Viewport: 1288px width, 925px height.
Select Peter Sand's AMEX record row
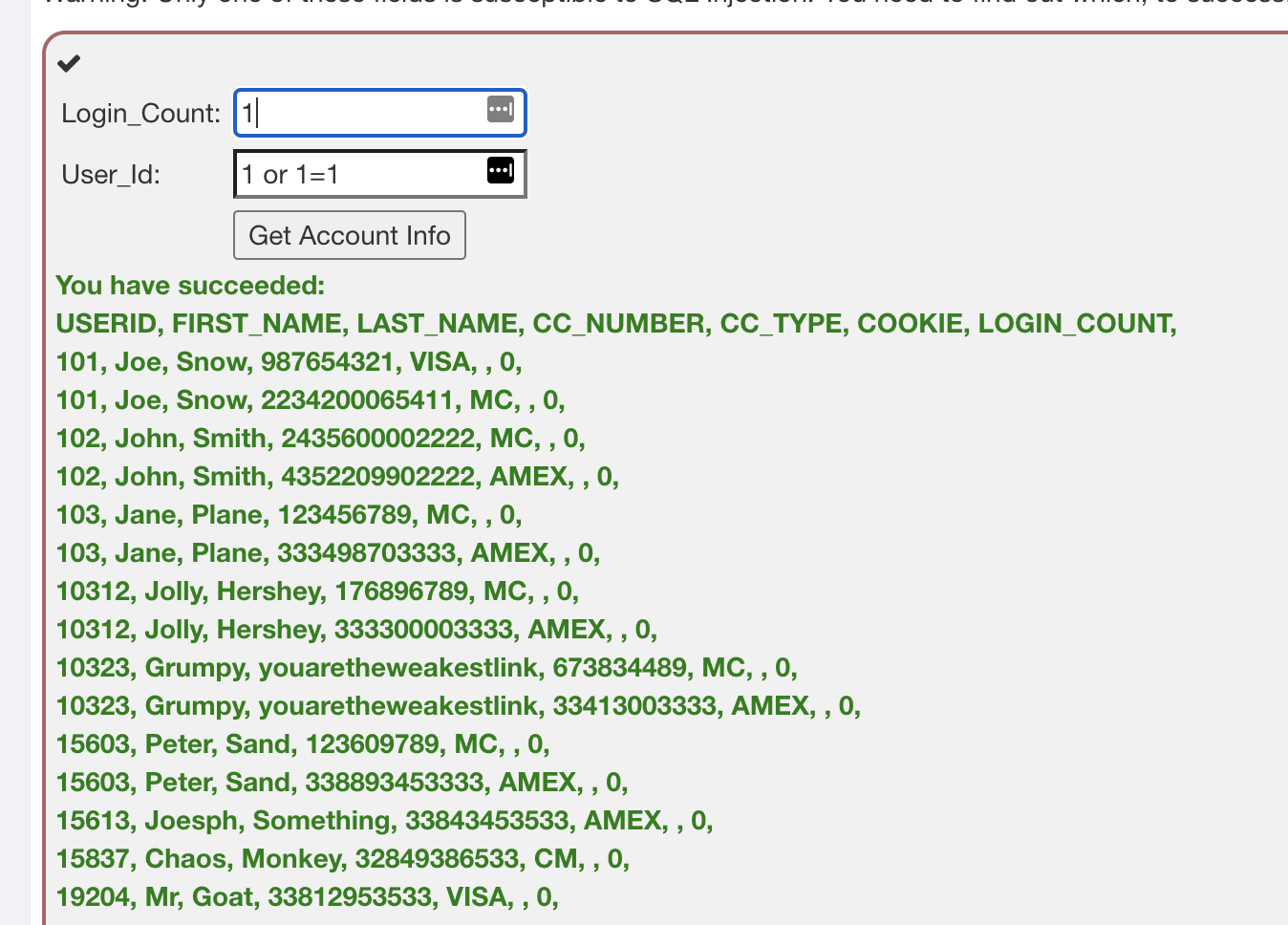pos(341,783)
